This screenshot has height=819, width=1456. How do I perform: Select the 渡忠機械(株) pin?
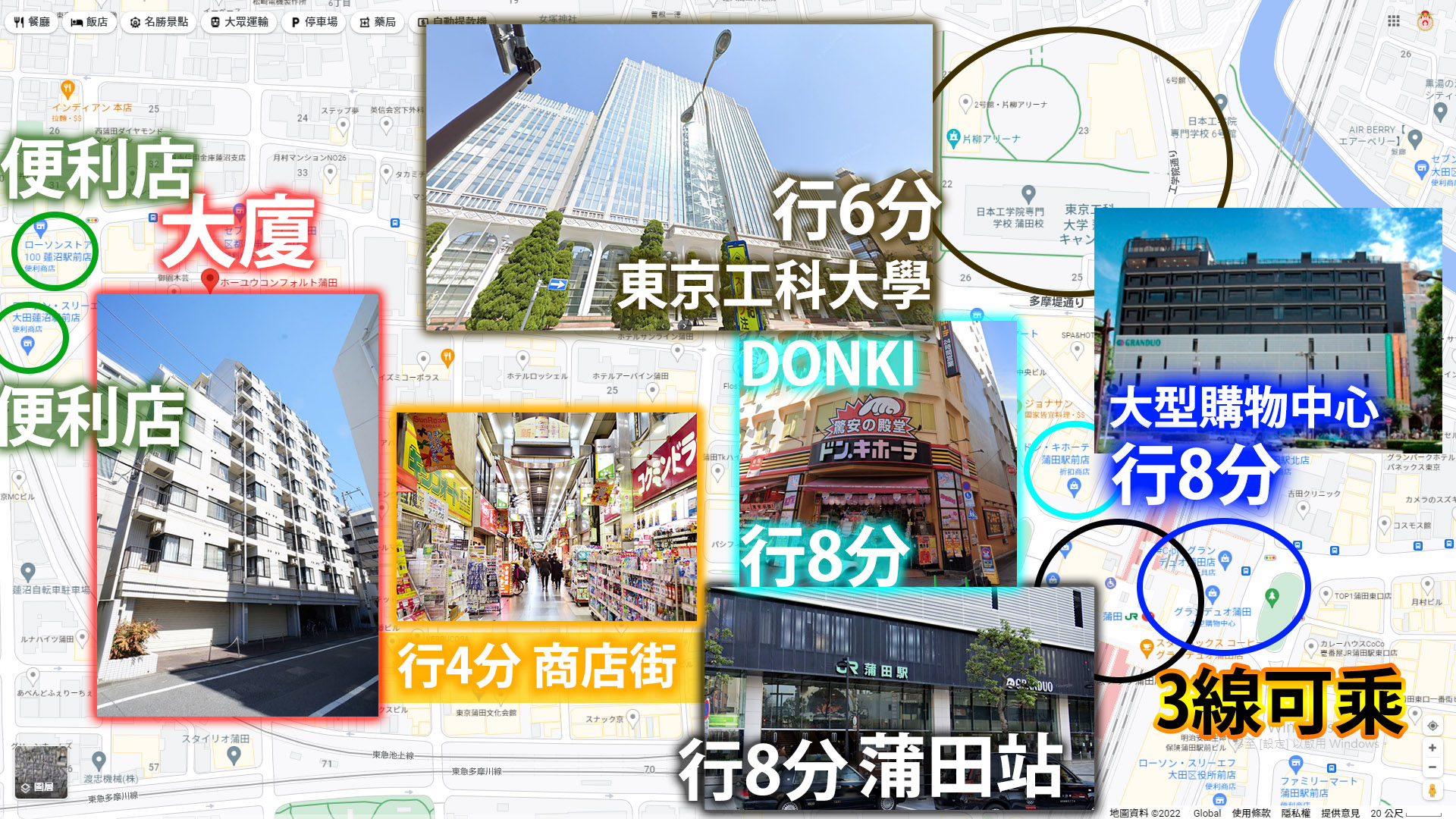point(99,760)
